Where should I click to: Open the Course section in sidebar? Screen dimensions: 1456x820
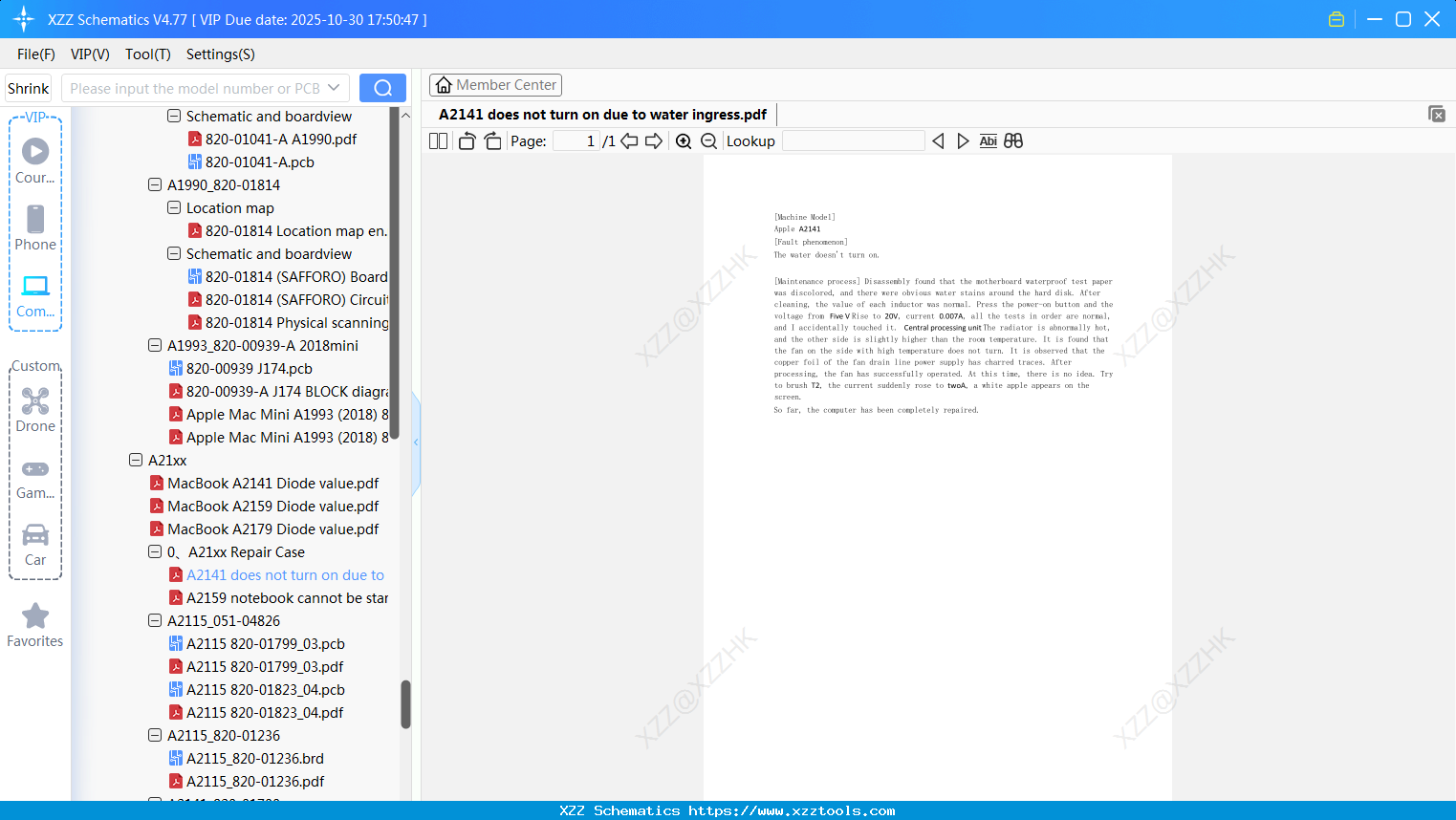coord(35,161)
